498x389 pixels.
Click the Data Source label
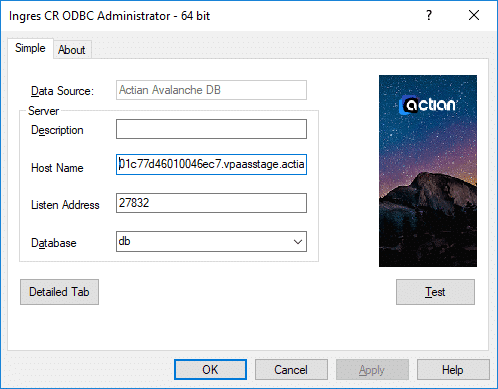click(62, 91)
